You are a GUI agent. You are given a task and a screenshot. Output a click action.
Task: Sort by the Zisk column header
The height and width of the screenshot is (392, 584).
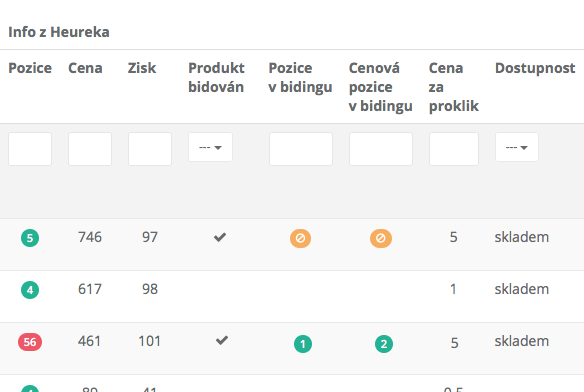(x=142, y=68)
